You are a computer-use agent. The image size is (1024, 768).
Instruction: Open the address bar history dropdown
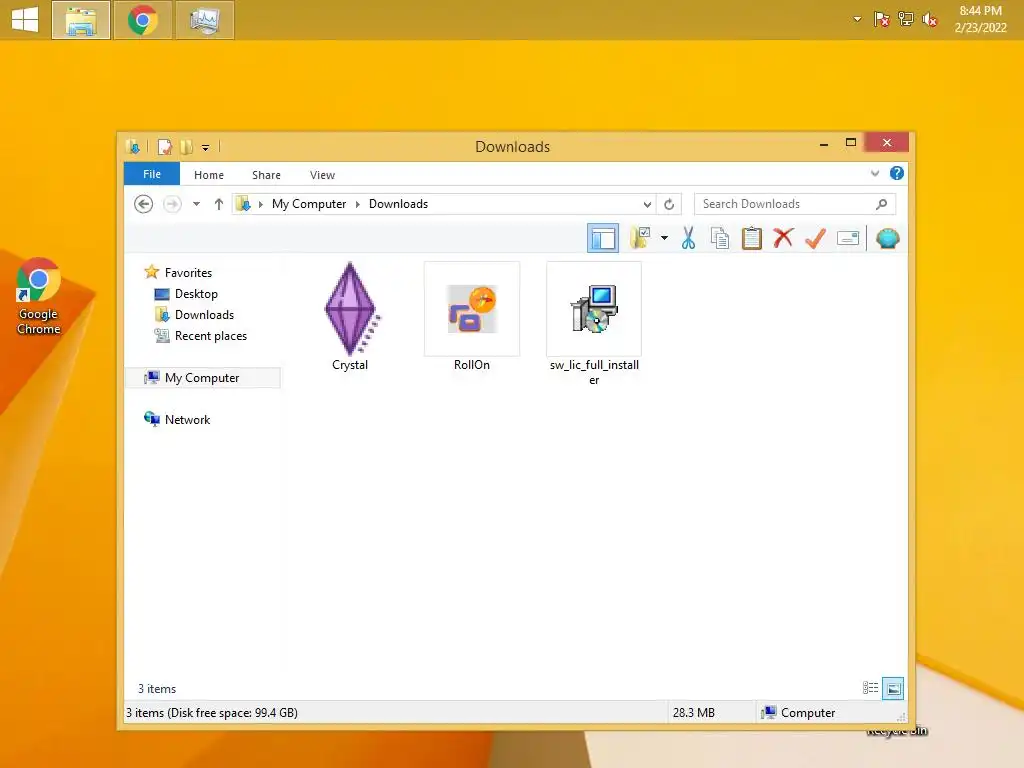(647, 204)
